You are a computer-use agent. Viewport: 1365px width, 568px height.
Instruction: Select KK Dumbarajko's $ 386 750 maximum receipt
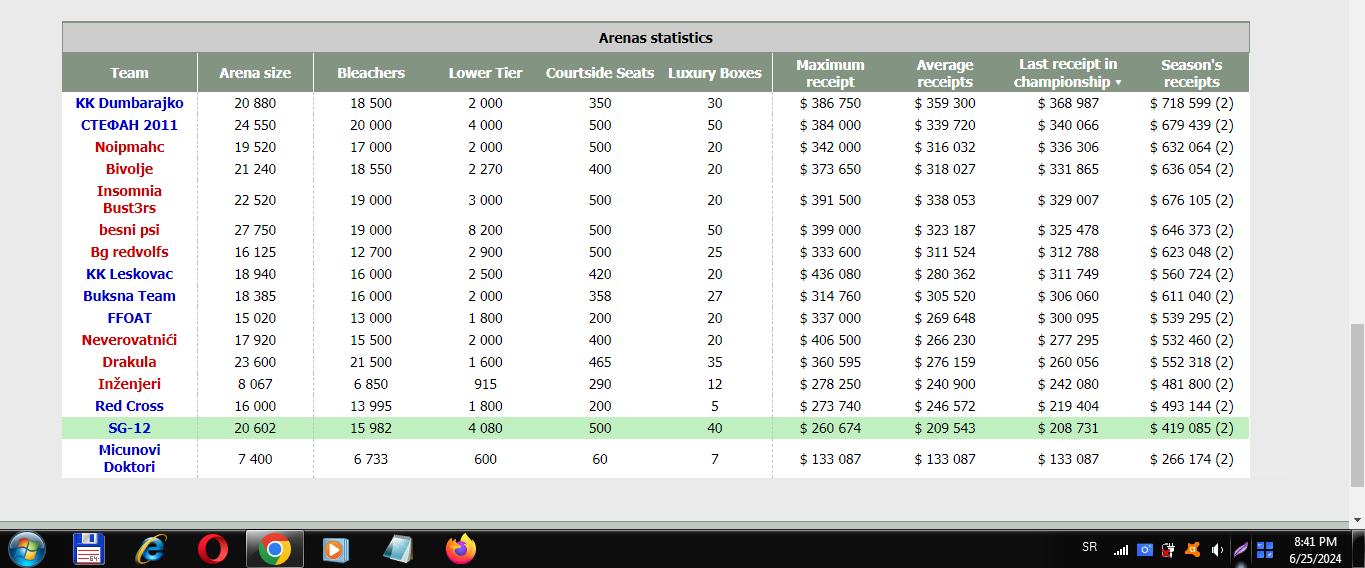click(x=830, y=103)
